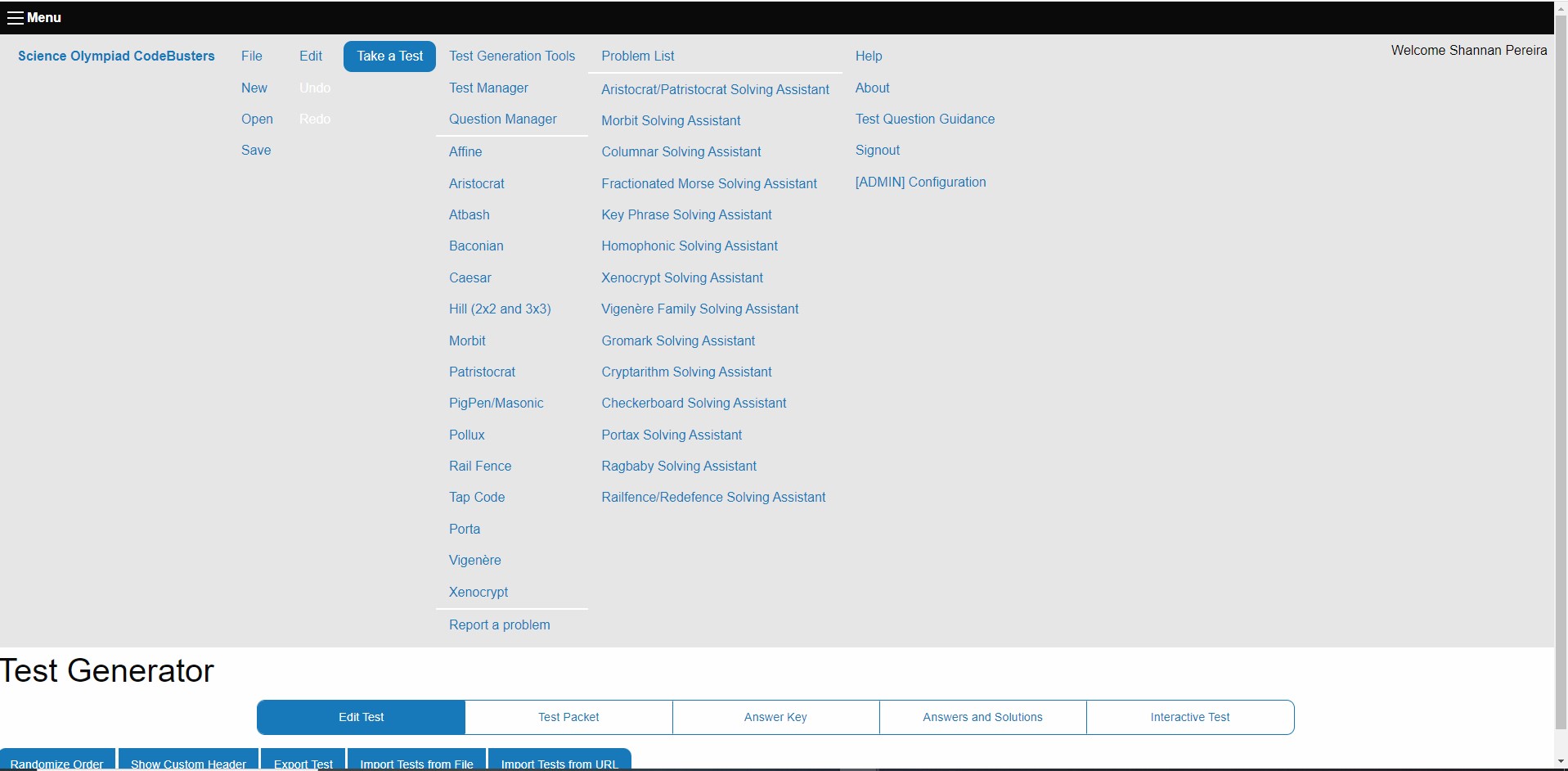The image size is (1568, 771).
Task: Open the Question Manager
Action: pyautogui.click(x=502, y=119)
